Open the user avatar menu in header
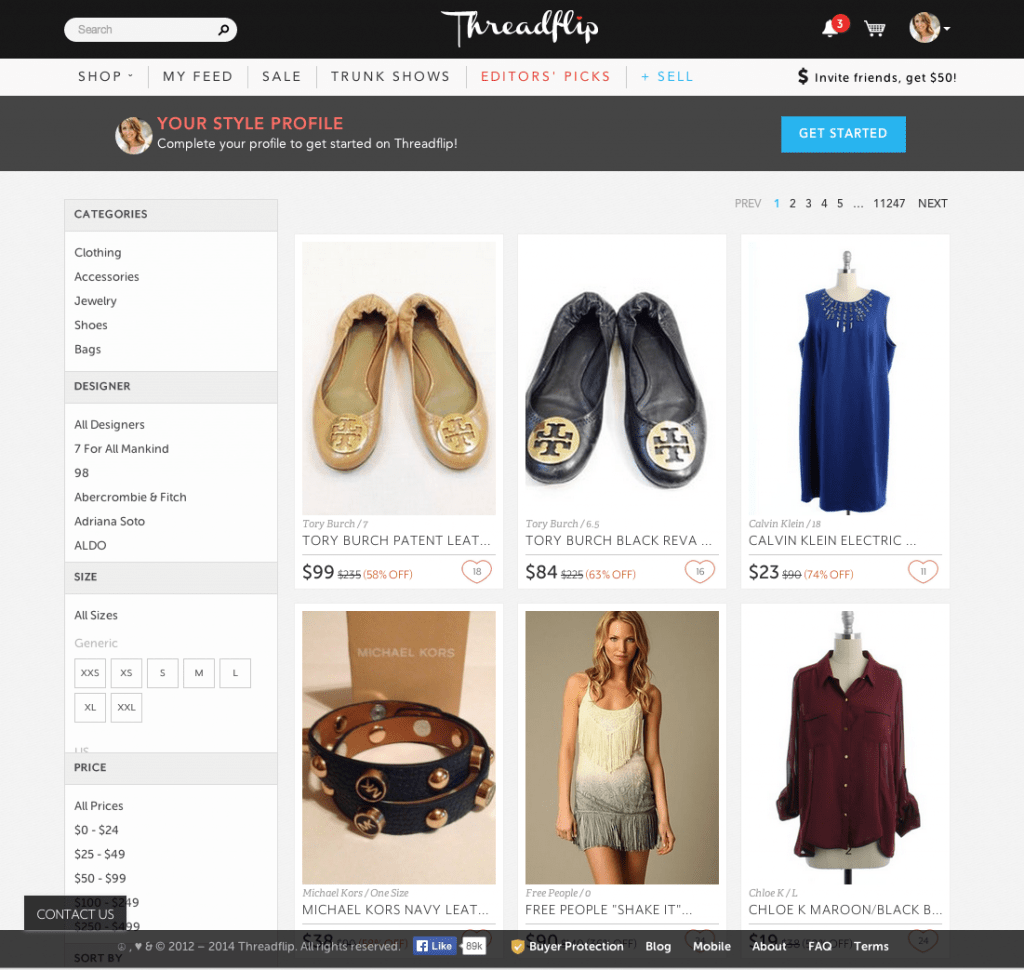The image size is (1024, 970). 929,28
